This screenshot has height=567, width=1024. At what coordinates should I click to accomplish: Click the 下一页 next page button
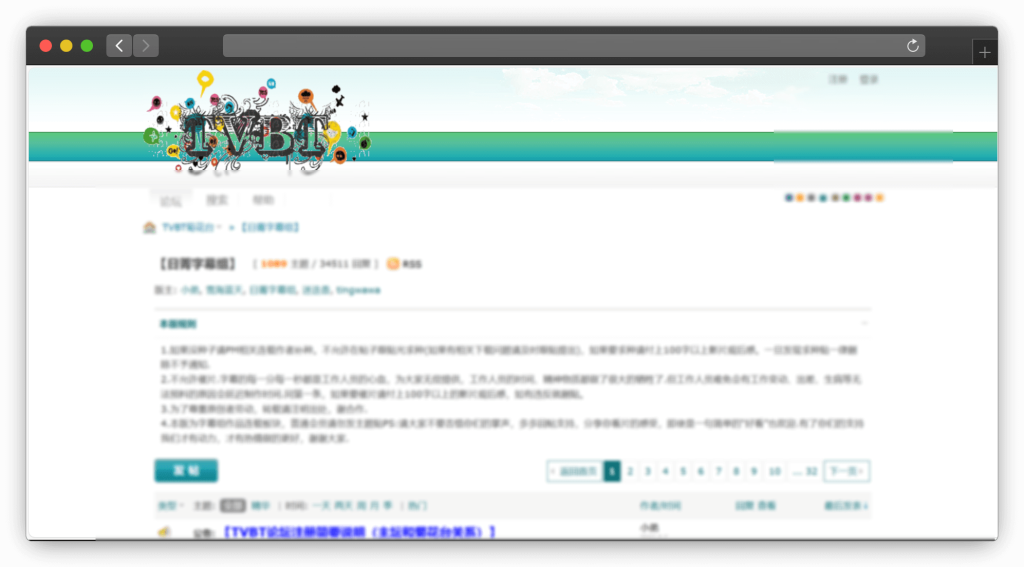click(x=846, y=471)
